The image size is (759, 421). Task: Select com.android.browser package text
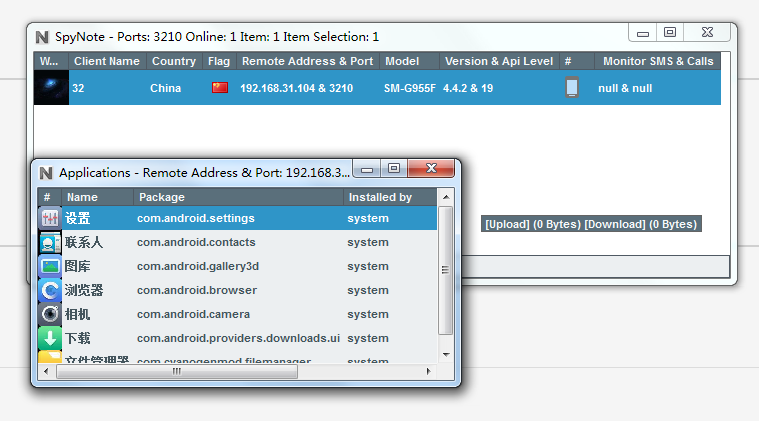click(197, 290)
